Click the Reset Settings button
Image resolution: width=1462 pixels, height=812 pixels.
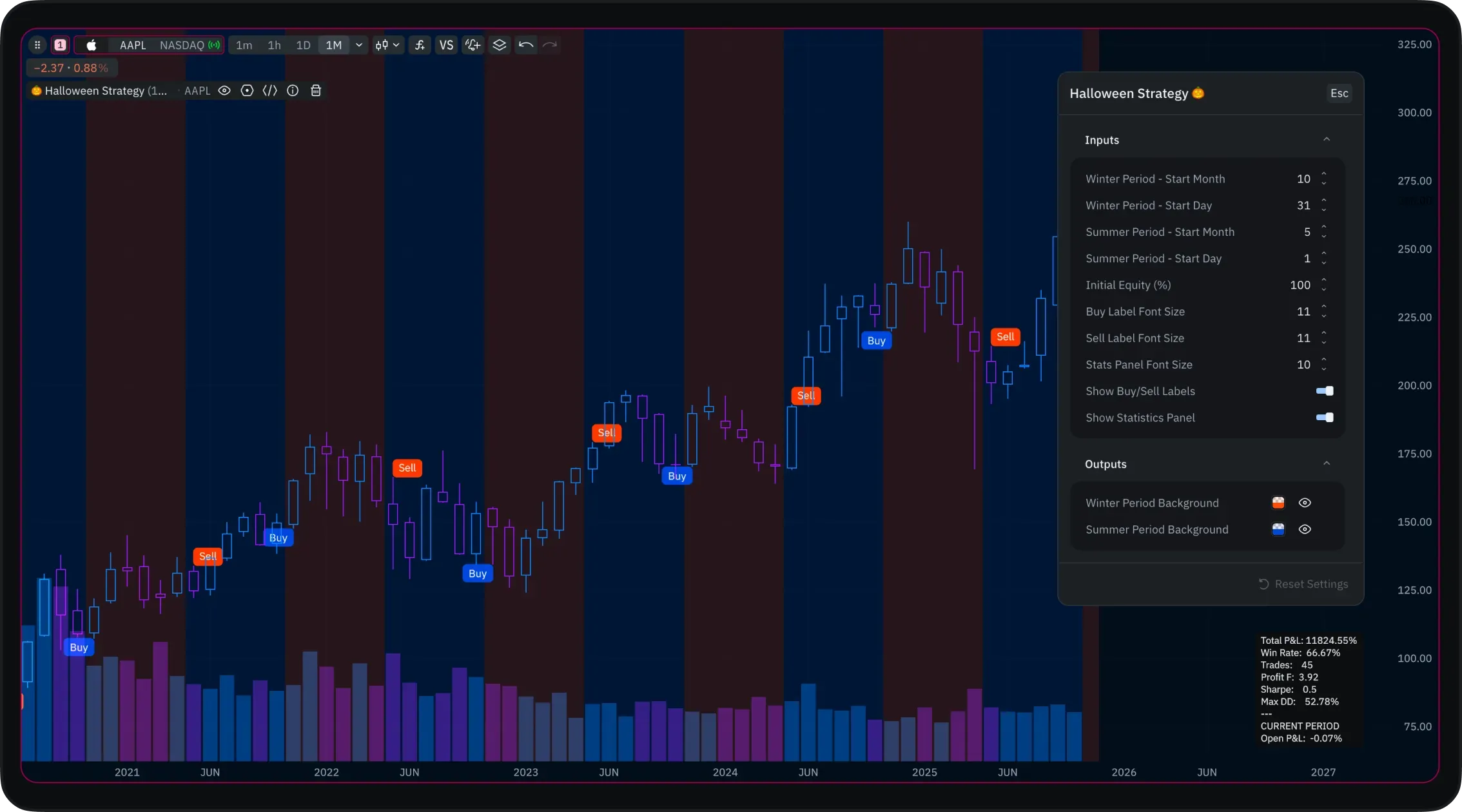click(x=1303, y=584)
